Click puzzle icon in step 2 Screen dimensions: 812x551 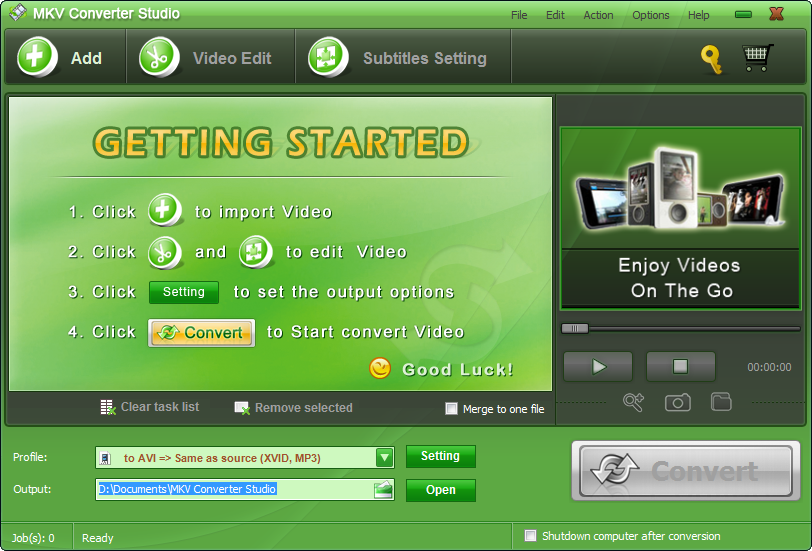256,252
